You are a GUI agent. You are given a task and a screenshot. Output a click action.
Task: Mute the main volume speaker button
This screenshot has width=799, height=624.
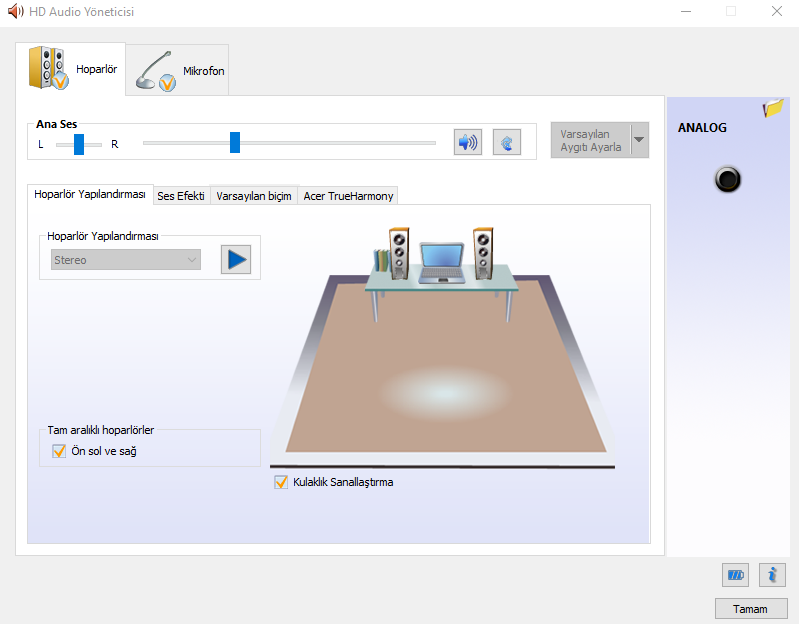pos(467,142)
